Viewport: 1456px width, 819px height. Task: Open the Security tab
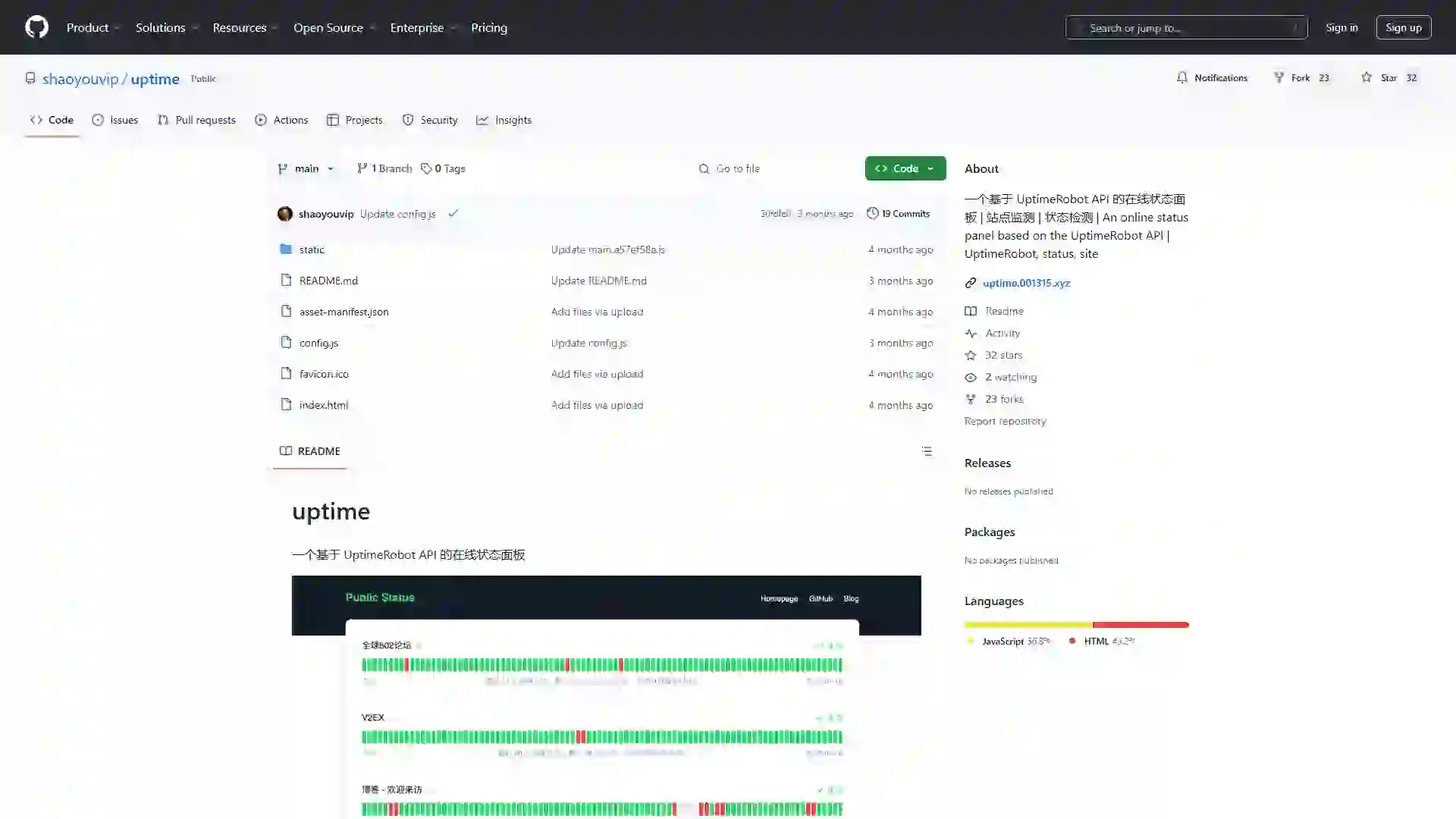pyautogui.click(x=430, y=120)
